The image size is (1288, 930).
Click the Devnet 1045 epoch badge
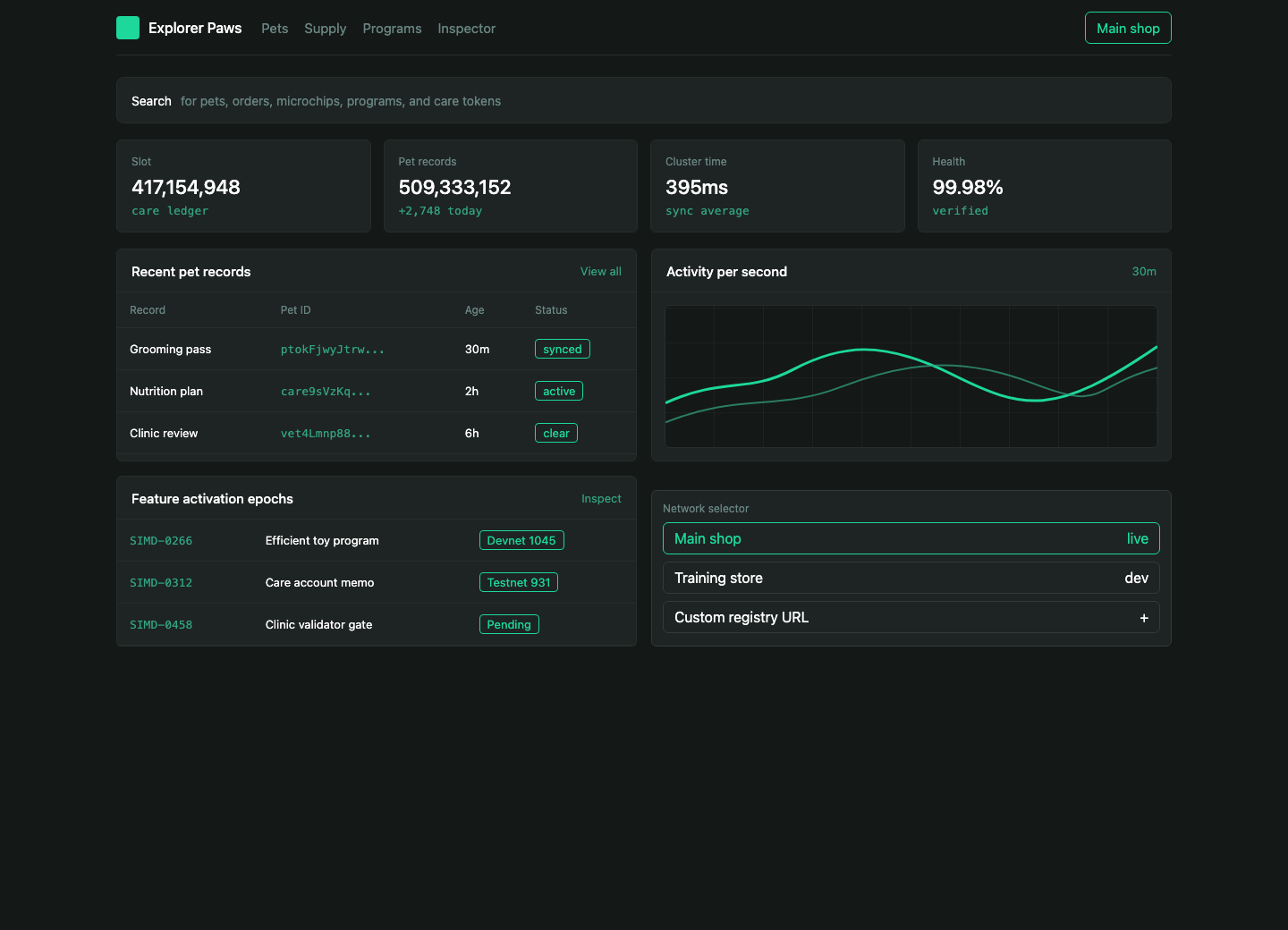coord(521,540)
